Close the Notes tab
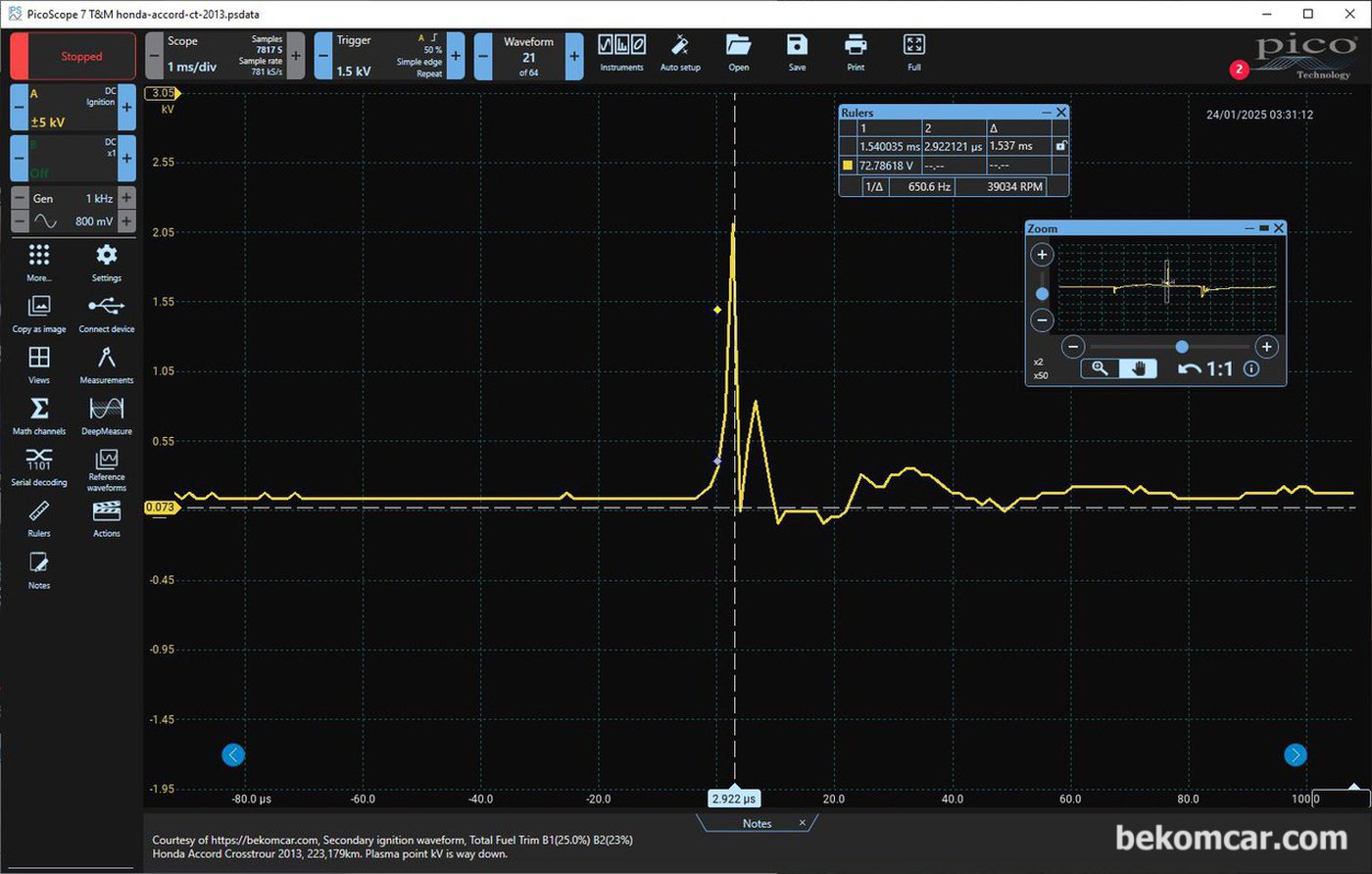Image resolution: width=1372 pixels, height=874 pixels. (802, 823)
